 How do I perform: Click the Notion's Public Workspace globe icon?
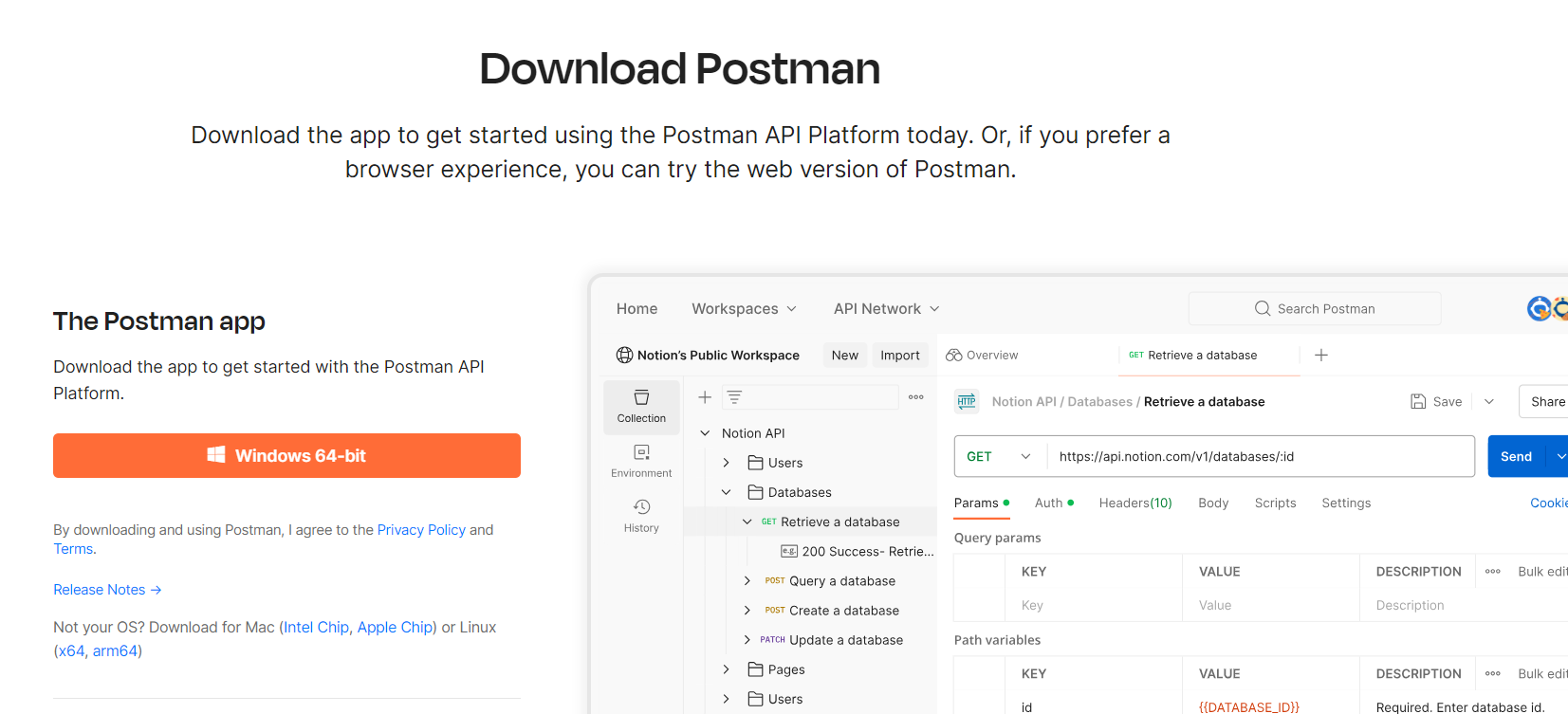624,356
